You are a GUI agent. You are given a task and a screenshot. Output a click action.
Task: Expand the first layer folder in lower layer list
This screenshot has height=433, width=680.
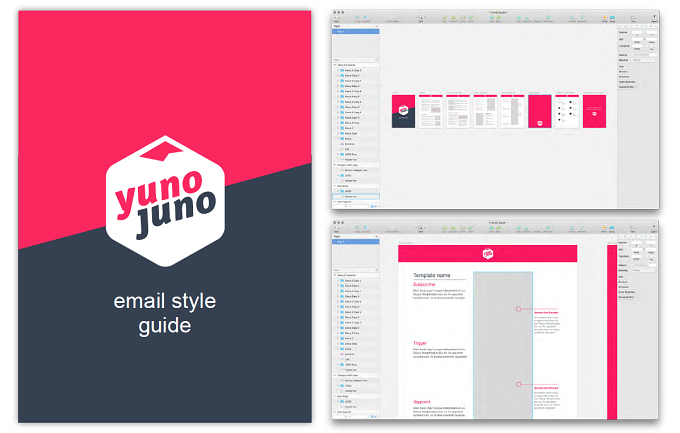pyautogui.click(x=338, y=281)
